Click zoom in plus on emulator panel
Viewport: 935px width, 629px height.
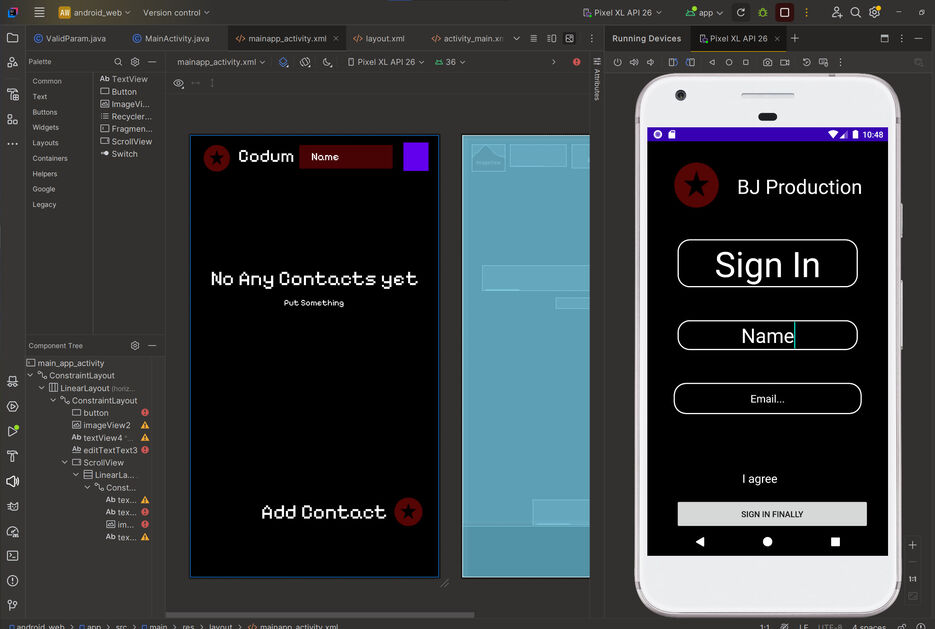point(912,545)
